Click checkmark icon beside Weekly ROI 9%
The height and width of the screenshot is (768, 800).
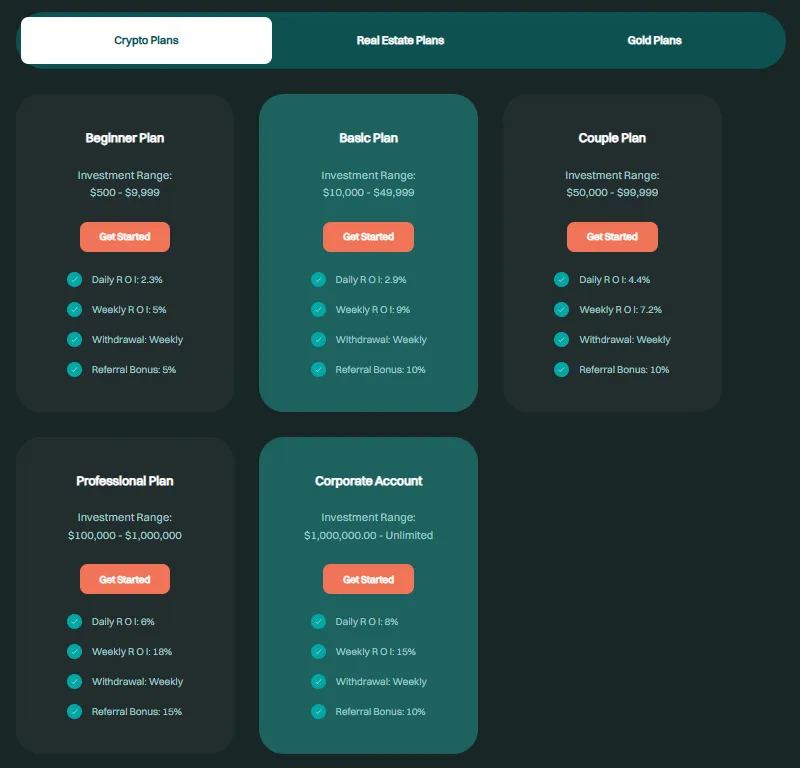click(318, 310)
